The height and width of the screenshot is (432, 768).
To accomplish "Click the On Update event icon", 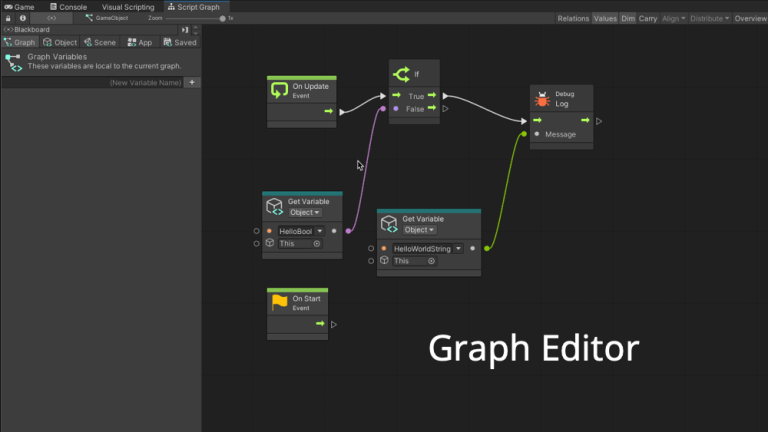I will pyautogui.click(x=280, y=91).
